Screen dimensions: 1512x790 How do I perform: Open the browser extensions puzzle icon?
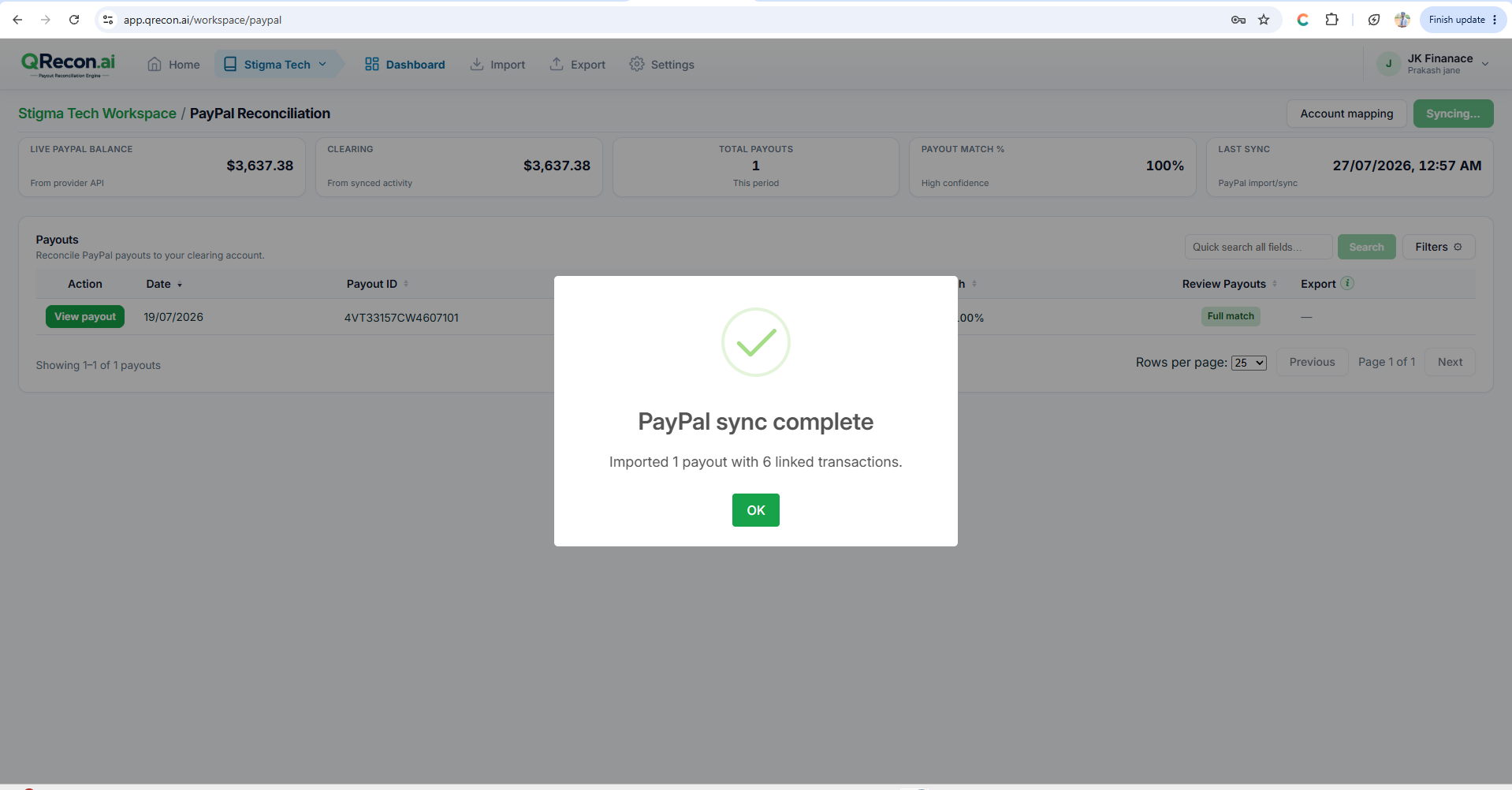1331,20
